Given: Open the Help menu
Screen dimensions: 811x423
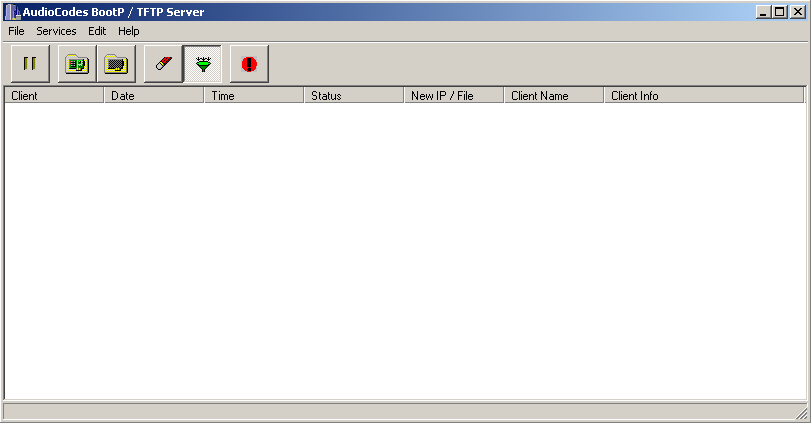Looking at the screenshot, I should click(x=129, y=31).
